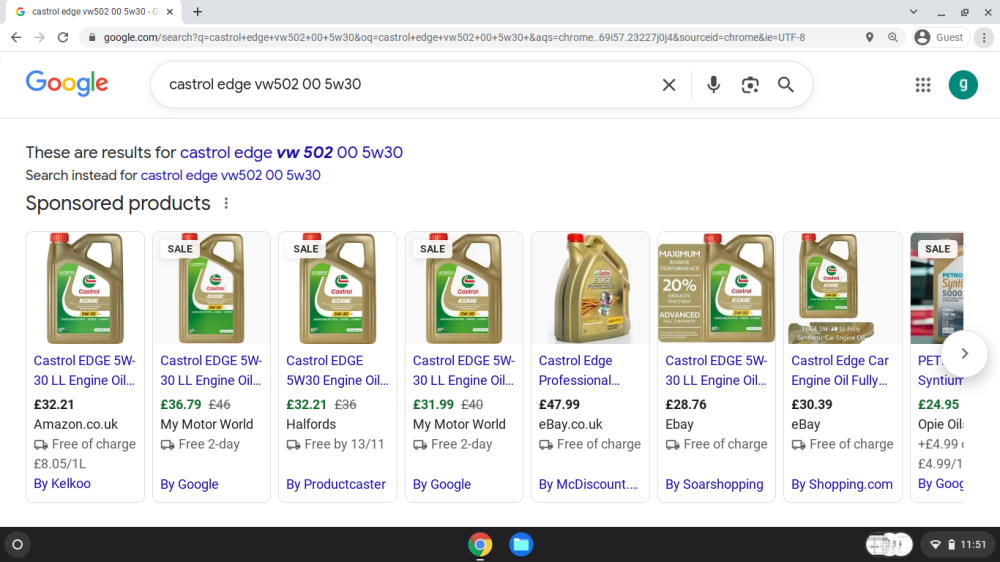Open Halfords Castrol EDGE 5W30 listing
This screenshot has width=1000, height=562.
click(x=337, y=370)
